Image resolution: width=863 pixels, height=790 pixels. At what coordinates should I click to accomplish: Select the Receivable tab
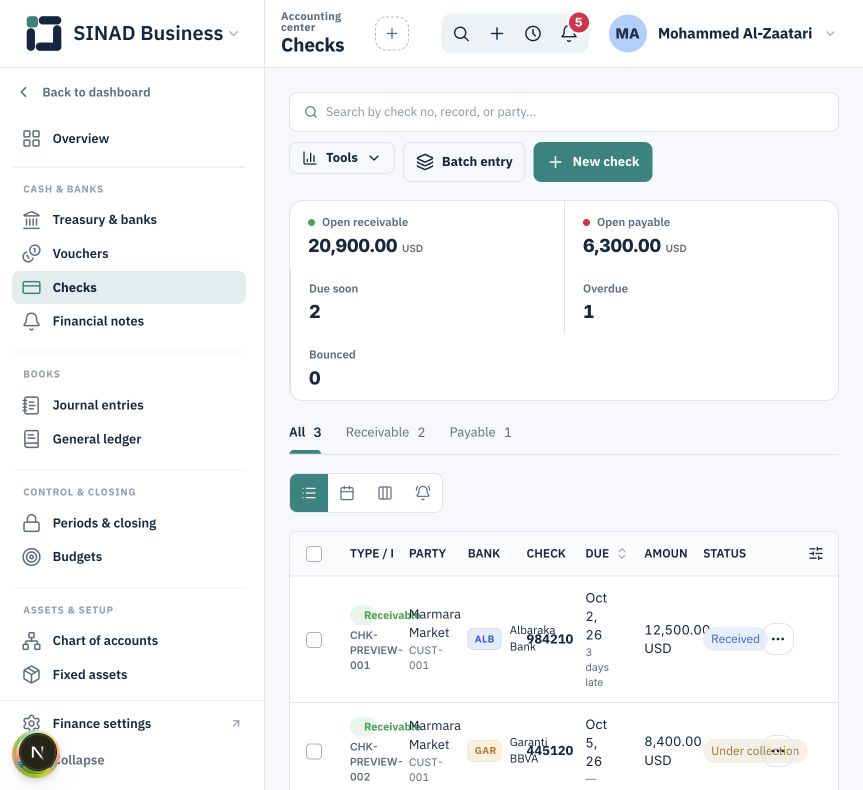[385, 433]
